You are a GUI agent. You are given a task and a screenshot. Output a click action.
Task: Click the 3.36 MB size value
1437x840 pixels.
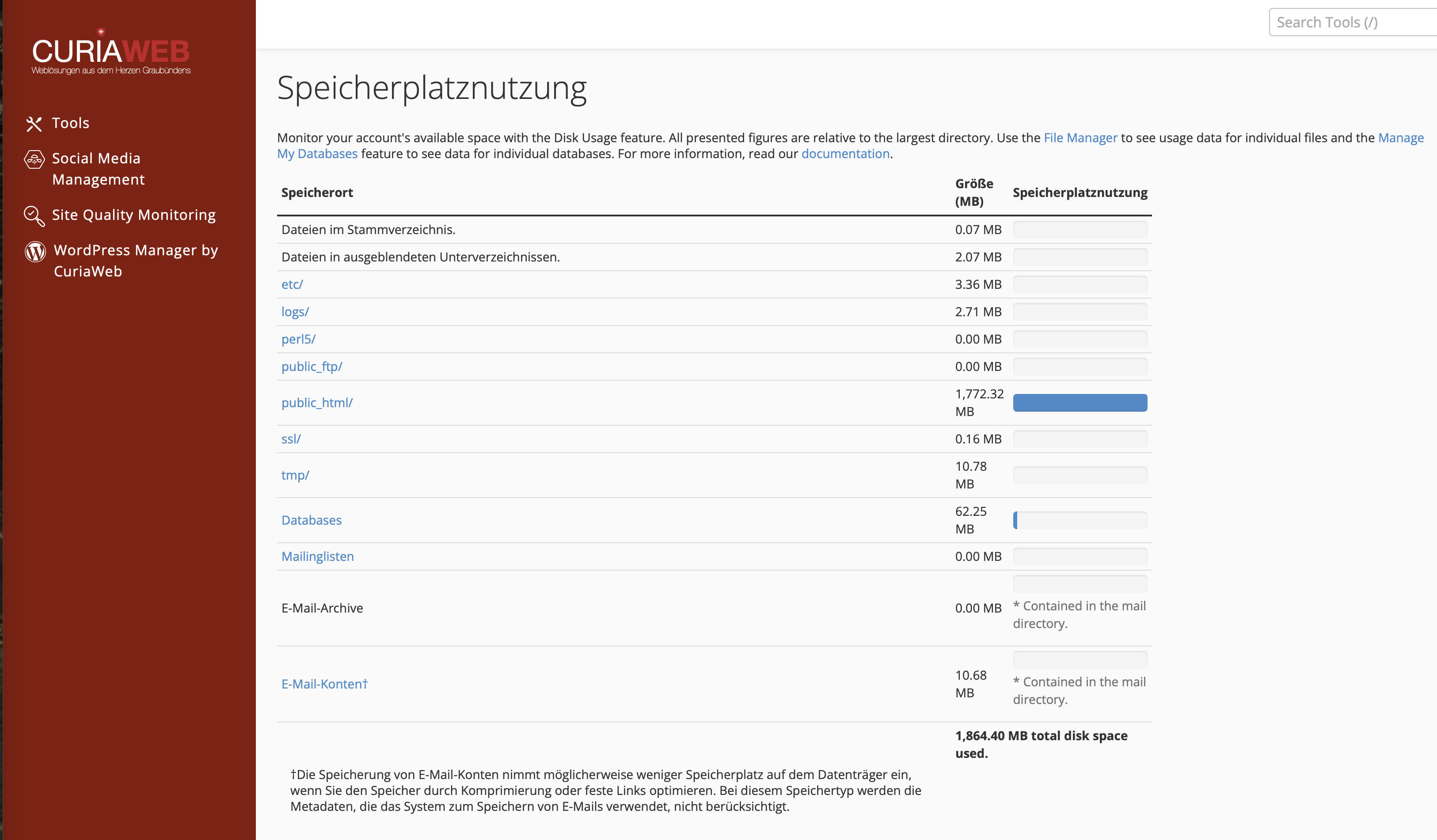[x=978, y=284]
